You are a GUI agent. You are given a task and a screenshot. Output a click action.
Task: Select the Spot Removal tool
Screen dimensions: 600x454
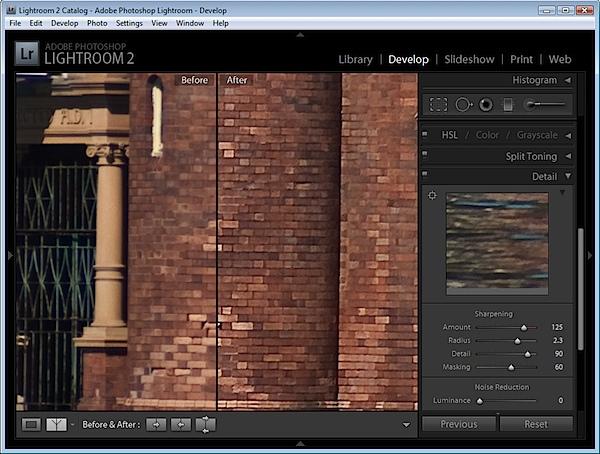(463, 105)
